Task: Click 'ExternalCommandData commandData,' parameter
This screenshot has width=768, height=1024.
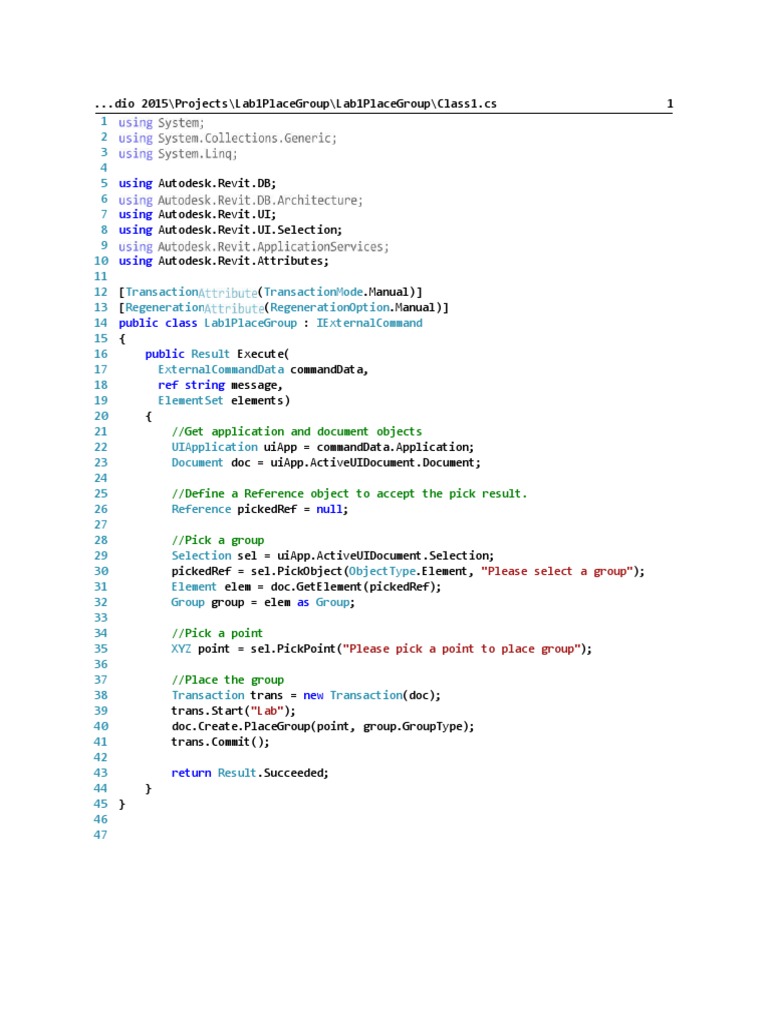Action: coord(263,370)
